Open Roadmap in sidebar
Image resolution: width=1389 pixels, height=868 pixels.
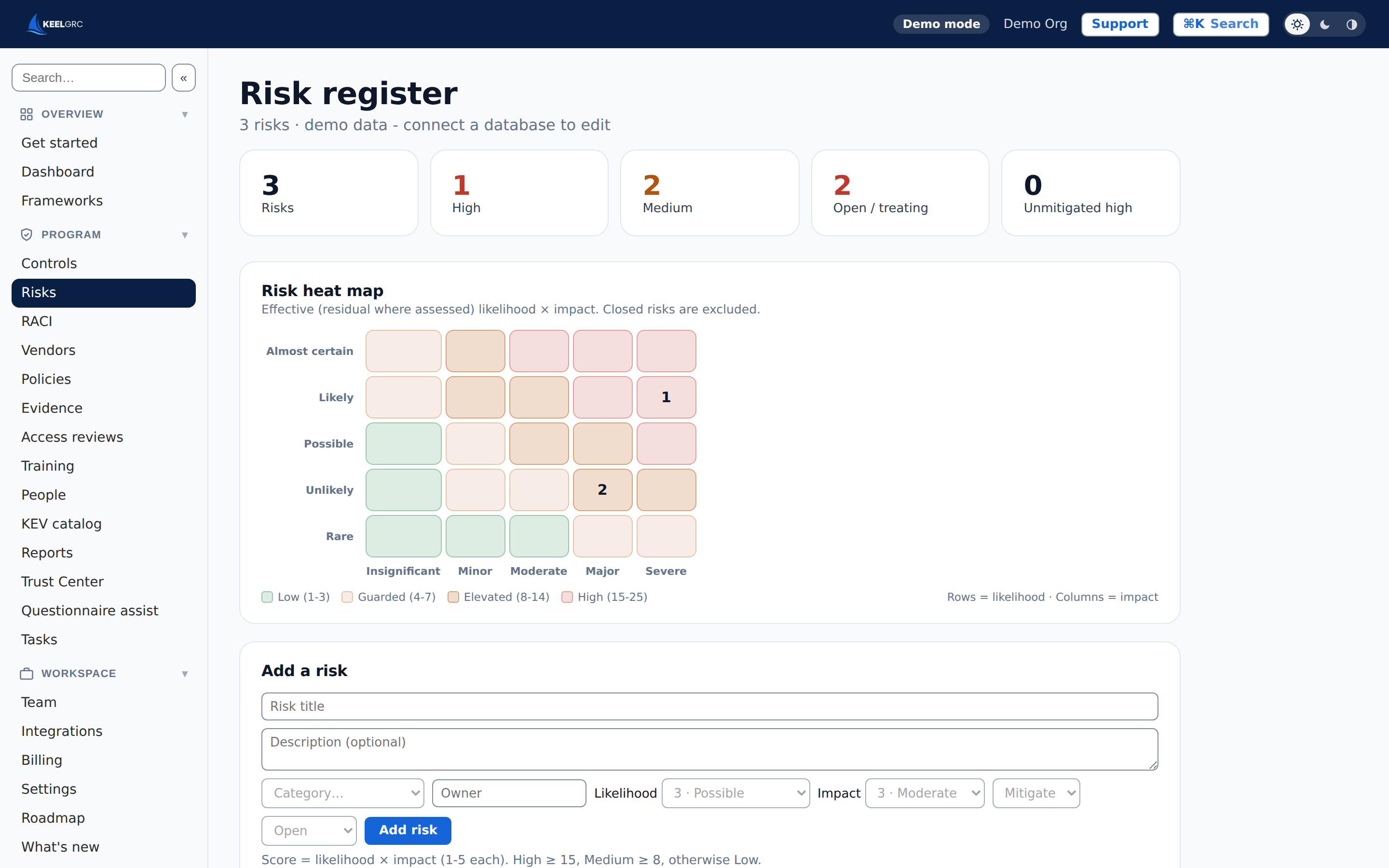coord(103,818)
